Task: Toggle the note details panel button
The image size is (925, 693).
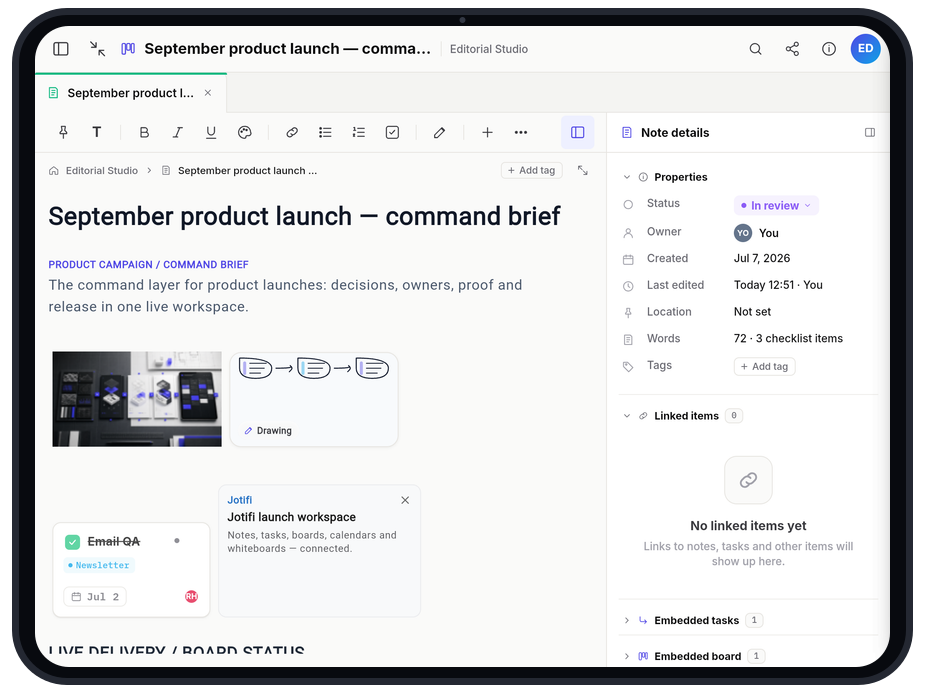Action: pos(578,133)
